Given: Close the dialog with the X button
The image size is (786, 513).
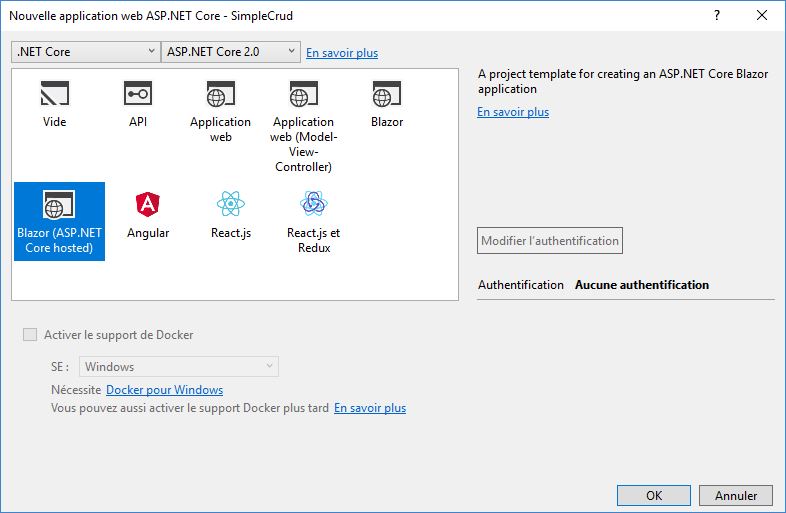Looking at the screenshot, I should tap(762, 16).
